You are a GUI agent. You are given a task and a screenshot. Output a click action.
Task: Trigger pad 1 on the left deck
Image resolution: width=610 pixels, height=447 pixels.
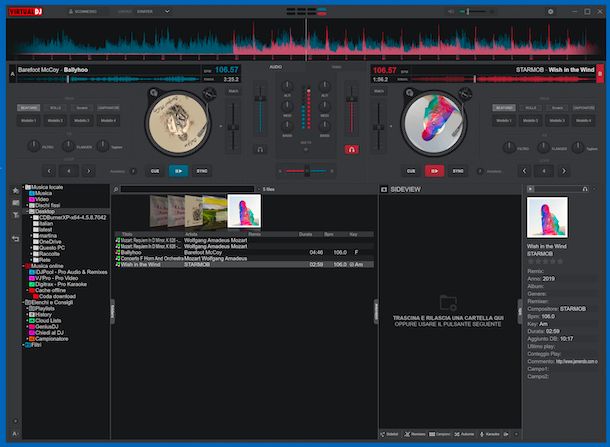28,121
